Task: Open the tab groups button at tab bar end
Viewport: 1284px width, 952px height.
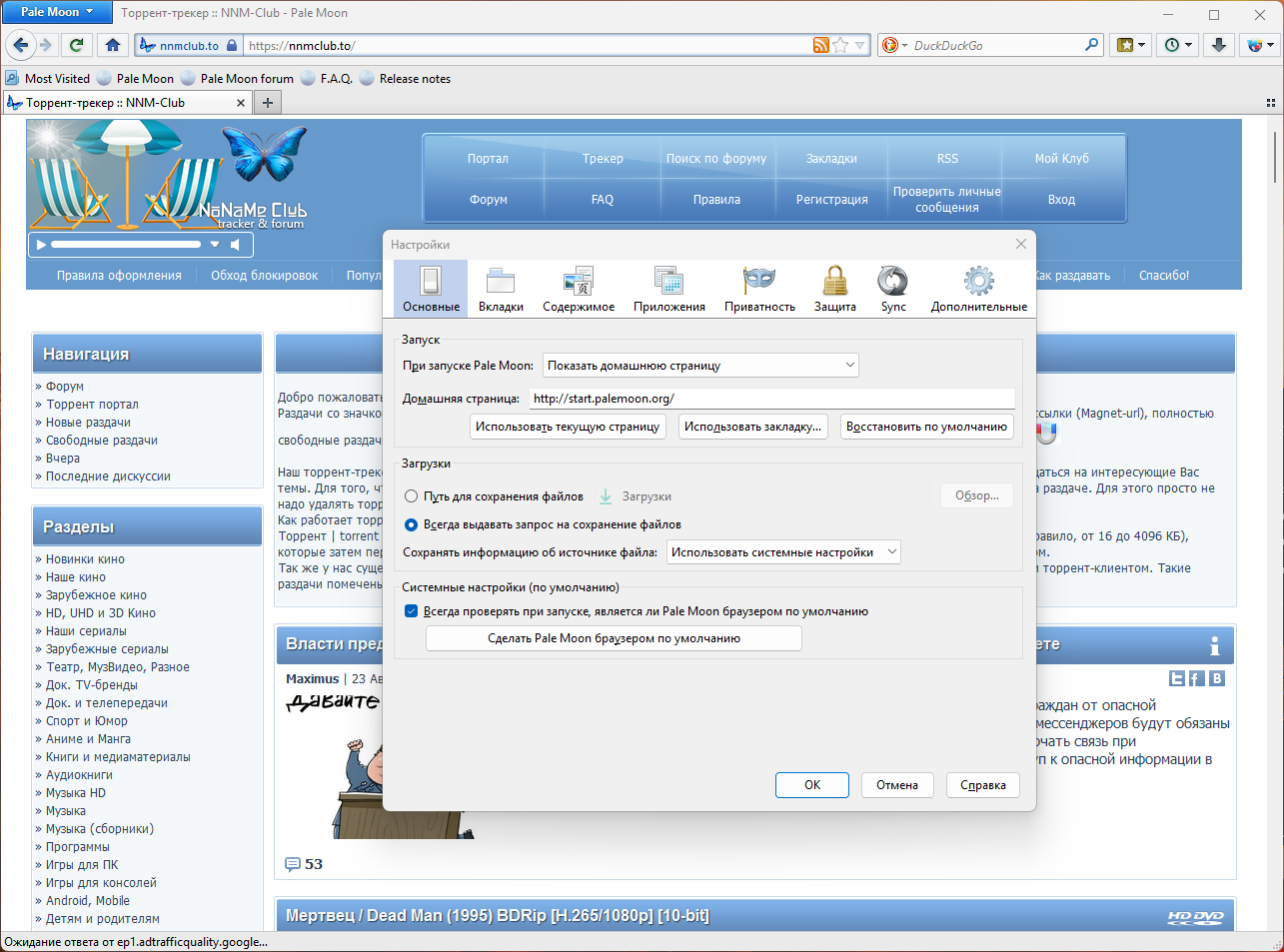Action: tap(1271, 103)
